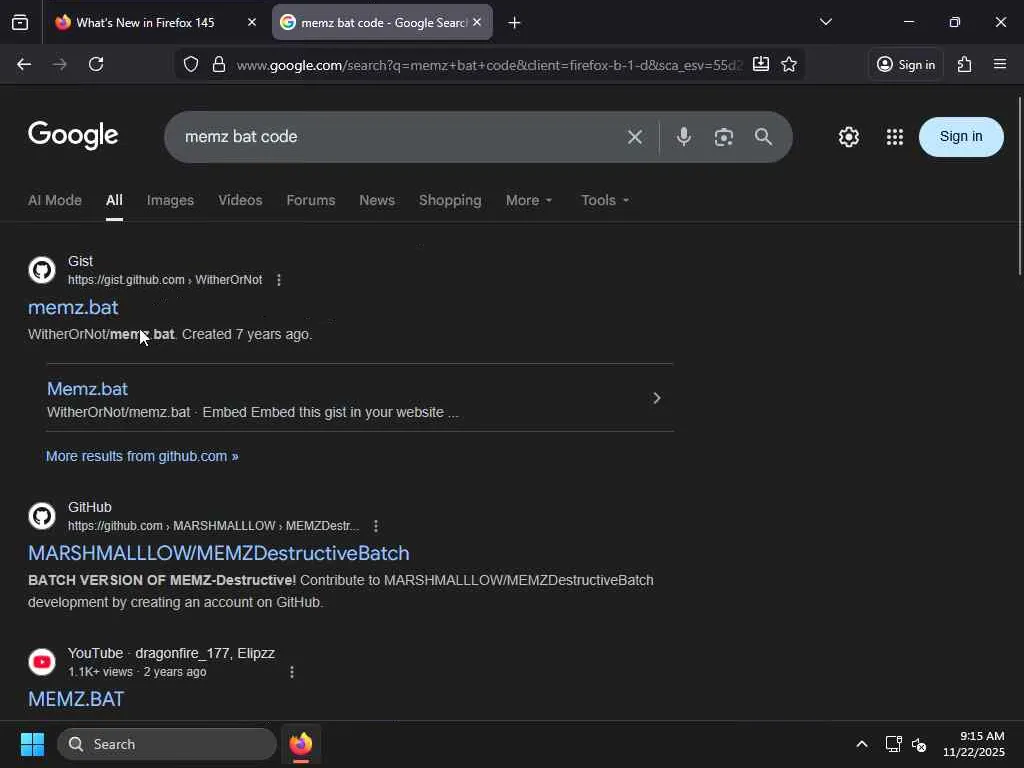Close the What's New in Firefox tab
The image size is (1024, 768).
click(x=251, y=22)
